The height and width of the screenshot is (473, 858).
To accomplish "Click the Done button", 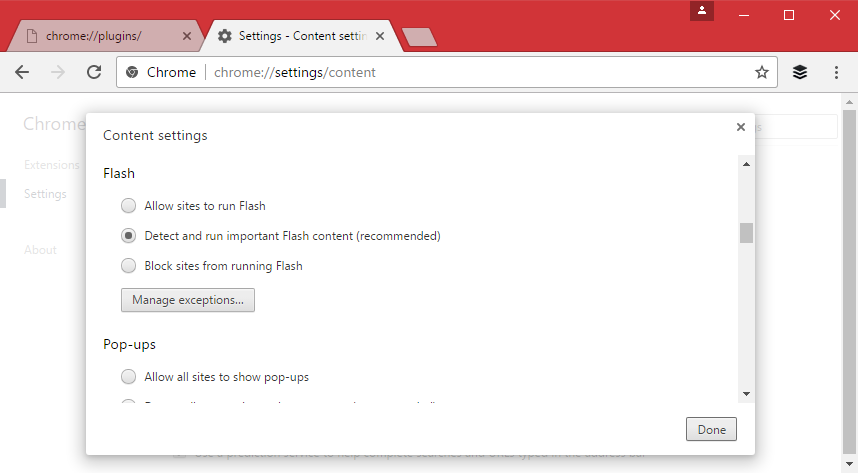I will (x=711, y=429).
